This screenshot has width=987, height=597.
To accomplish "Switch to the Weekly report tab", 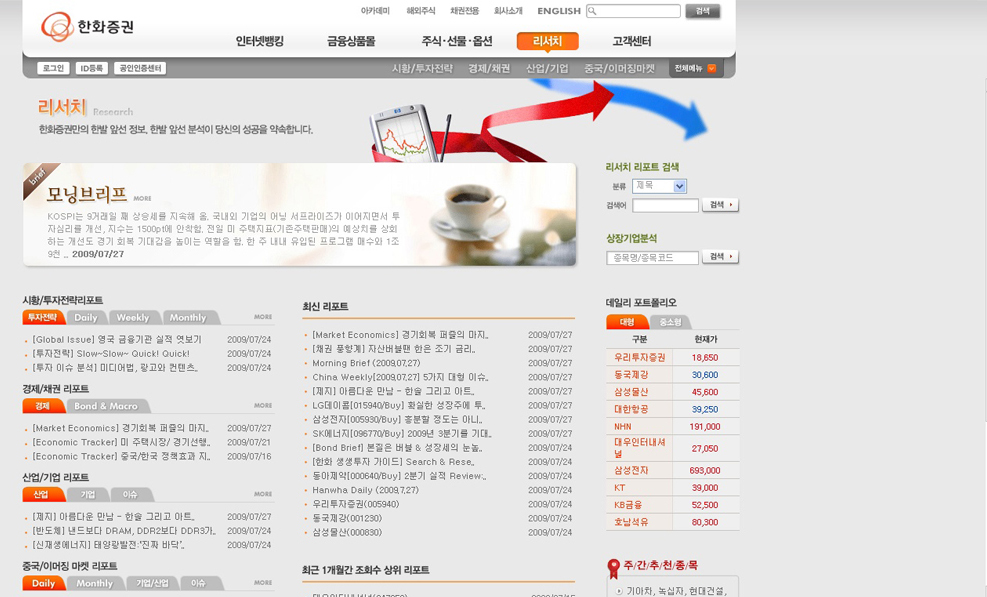I will 132,318.
